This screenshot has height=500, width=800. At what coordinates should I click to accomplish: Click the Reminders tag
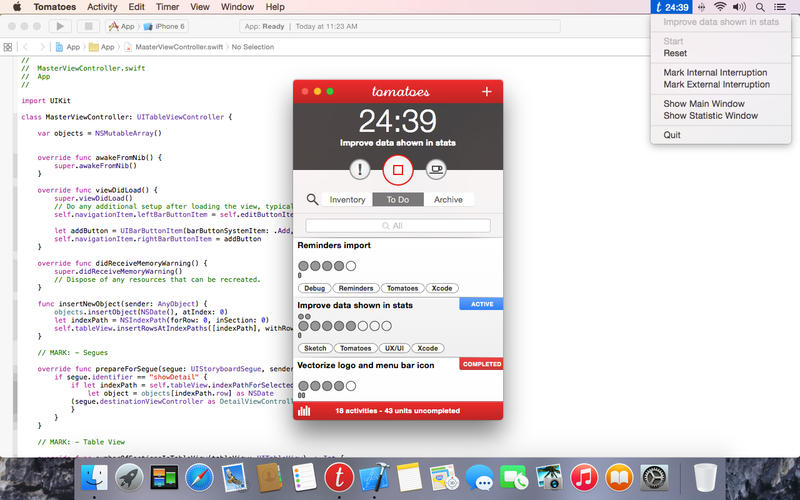coord(356,288)
